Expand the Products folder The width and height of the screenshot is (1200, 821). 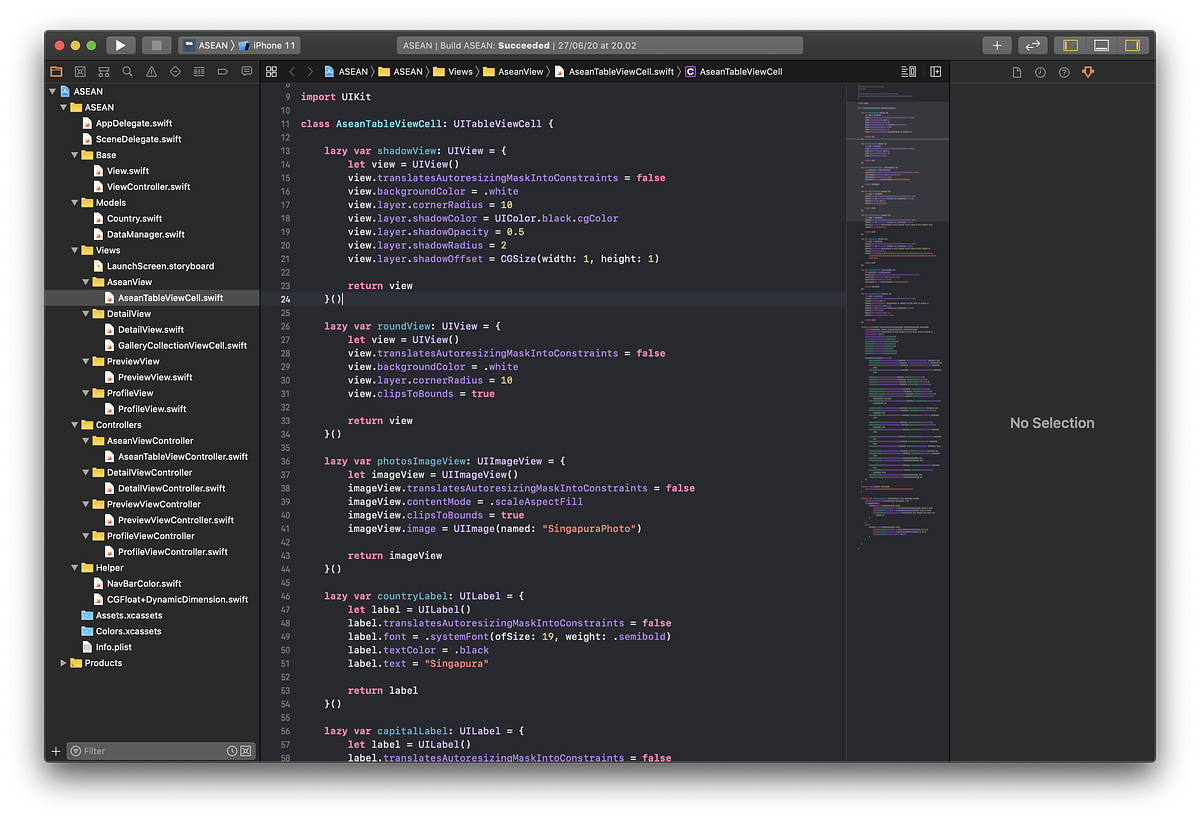coord(62,662)
